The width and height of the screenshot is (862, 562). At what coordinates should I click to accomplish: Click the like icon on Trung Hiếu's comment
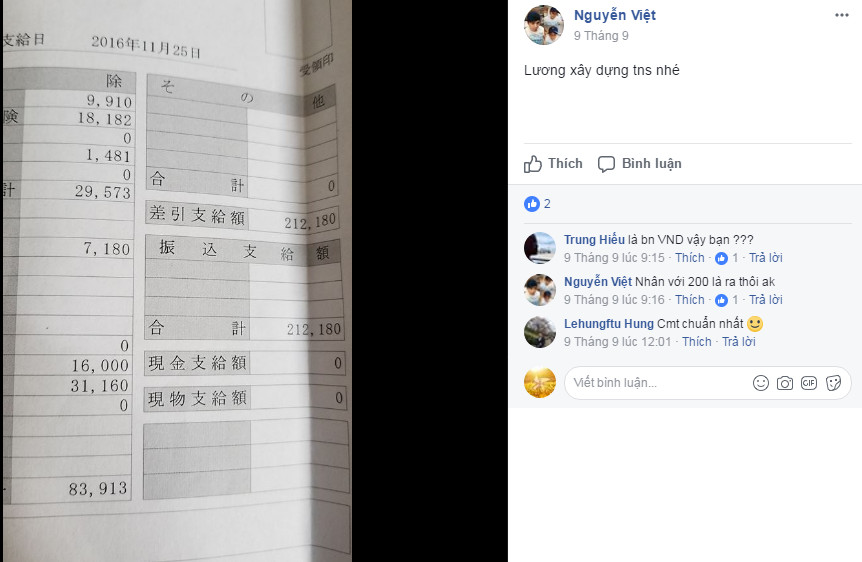(721, 258)
